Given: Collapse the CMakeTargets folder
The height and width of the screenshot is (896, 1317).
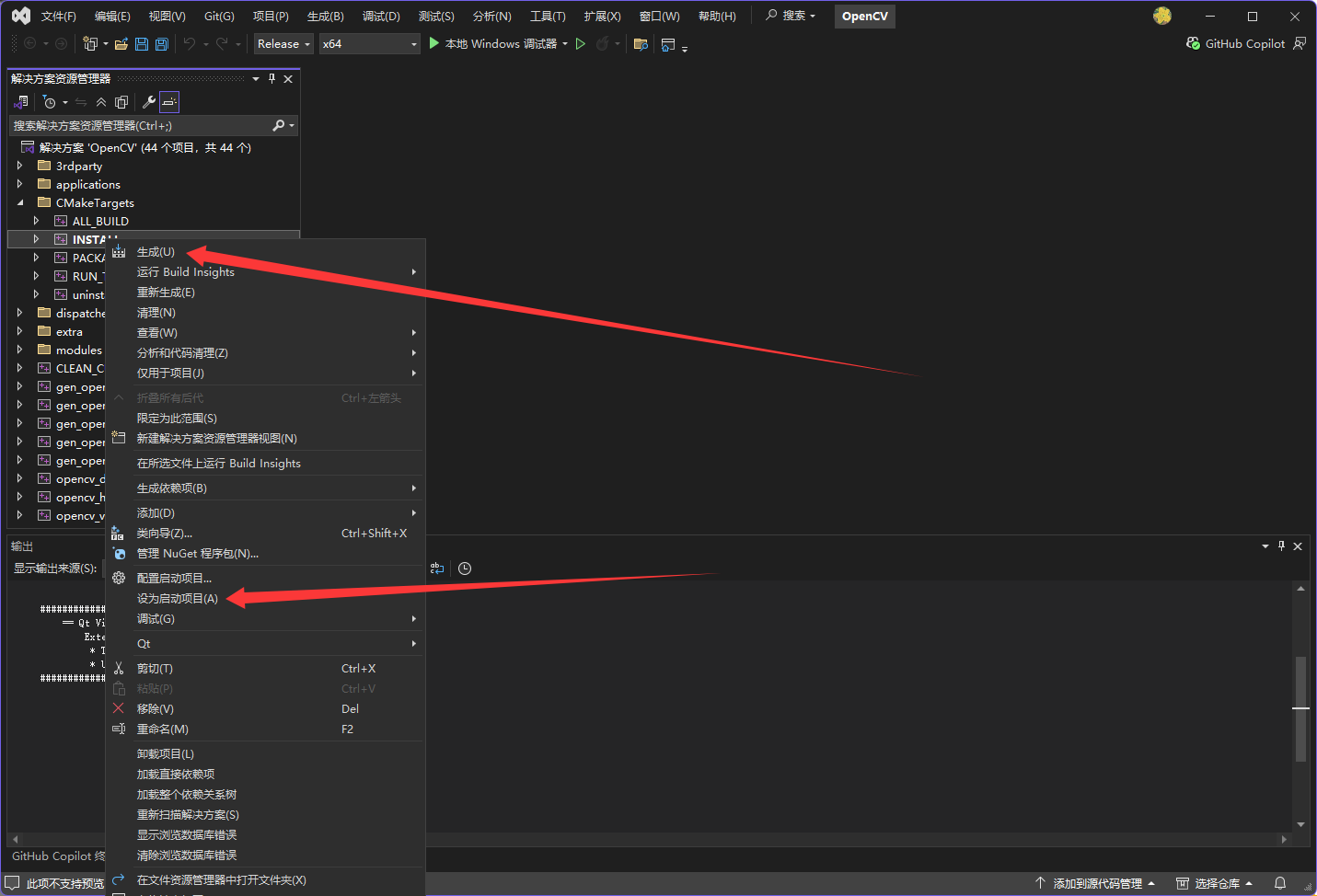Looking at the screenshot, I should (19, 202).
